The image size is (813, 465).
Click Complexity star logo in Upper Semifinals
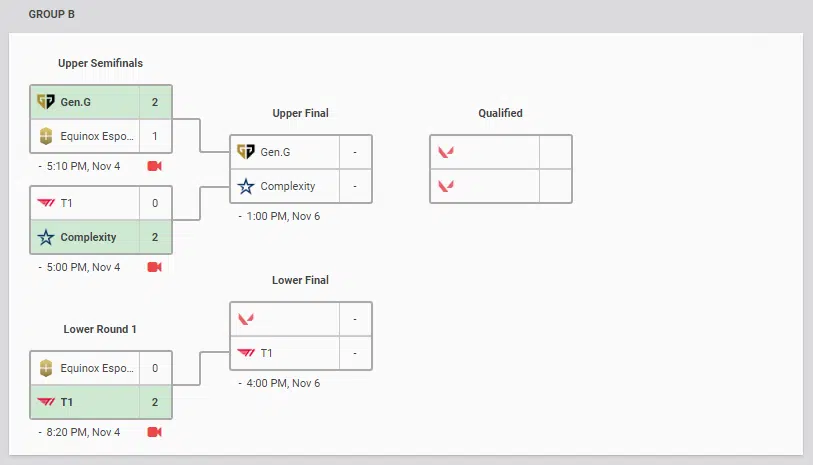[x=45, y=237]
